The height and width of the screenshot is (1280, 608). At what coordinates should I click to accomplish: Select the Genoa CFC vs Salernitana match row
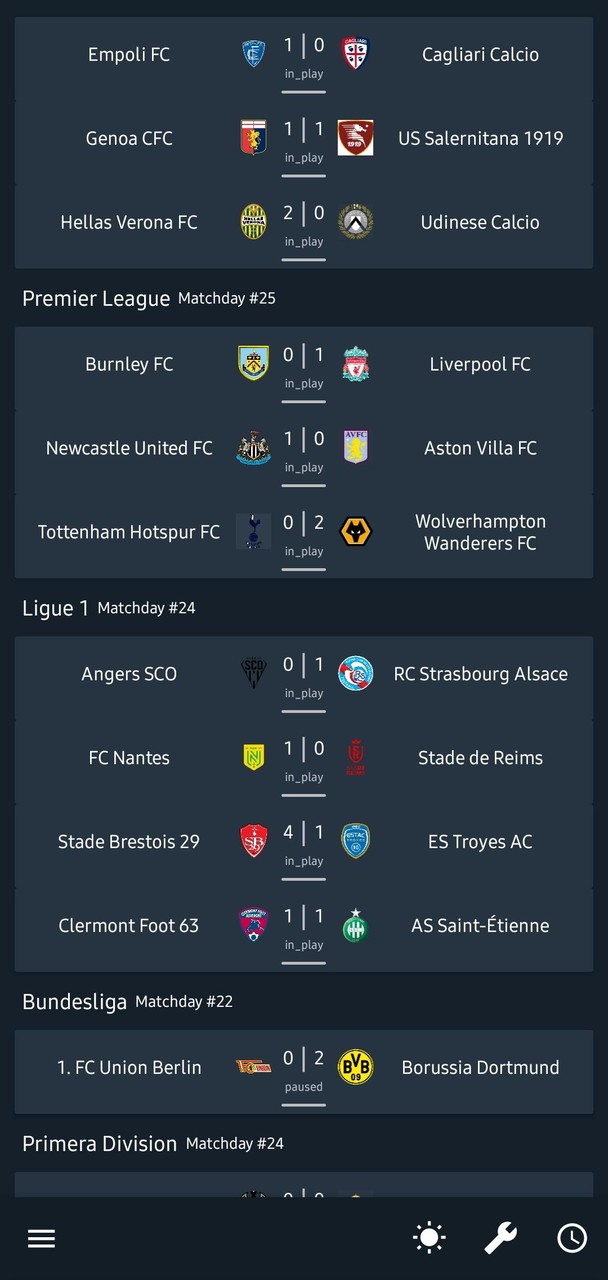(304, 138)
